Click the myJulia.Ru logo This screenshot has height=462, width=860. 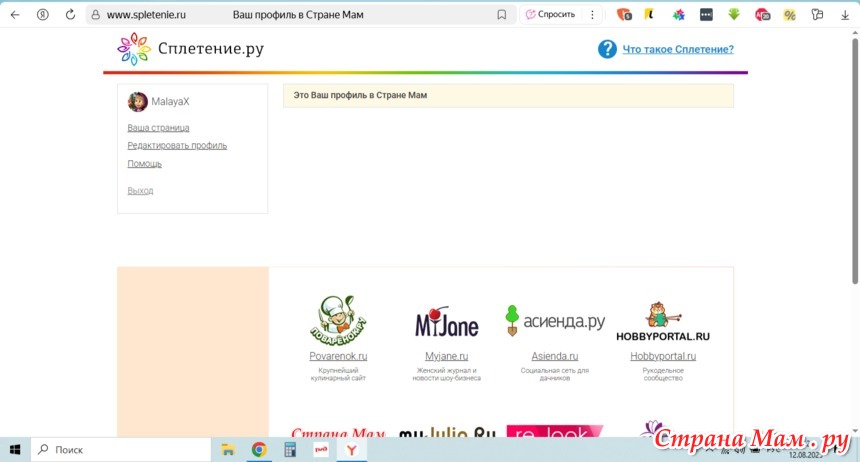(447, 431)
